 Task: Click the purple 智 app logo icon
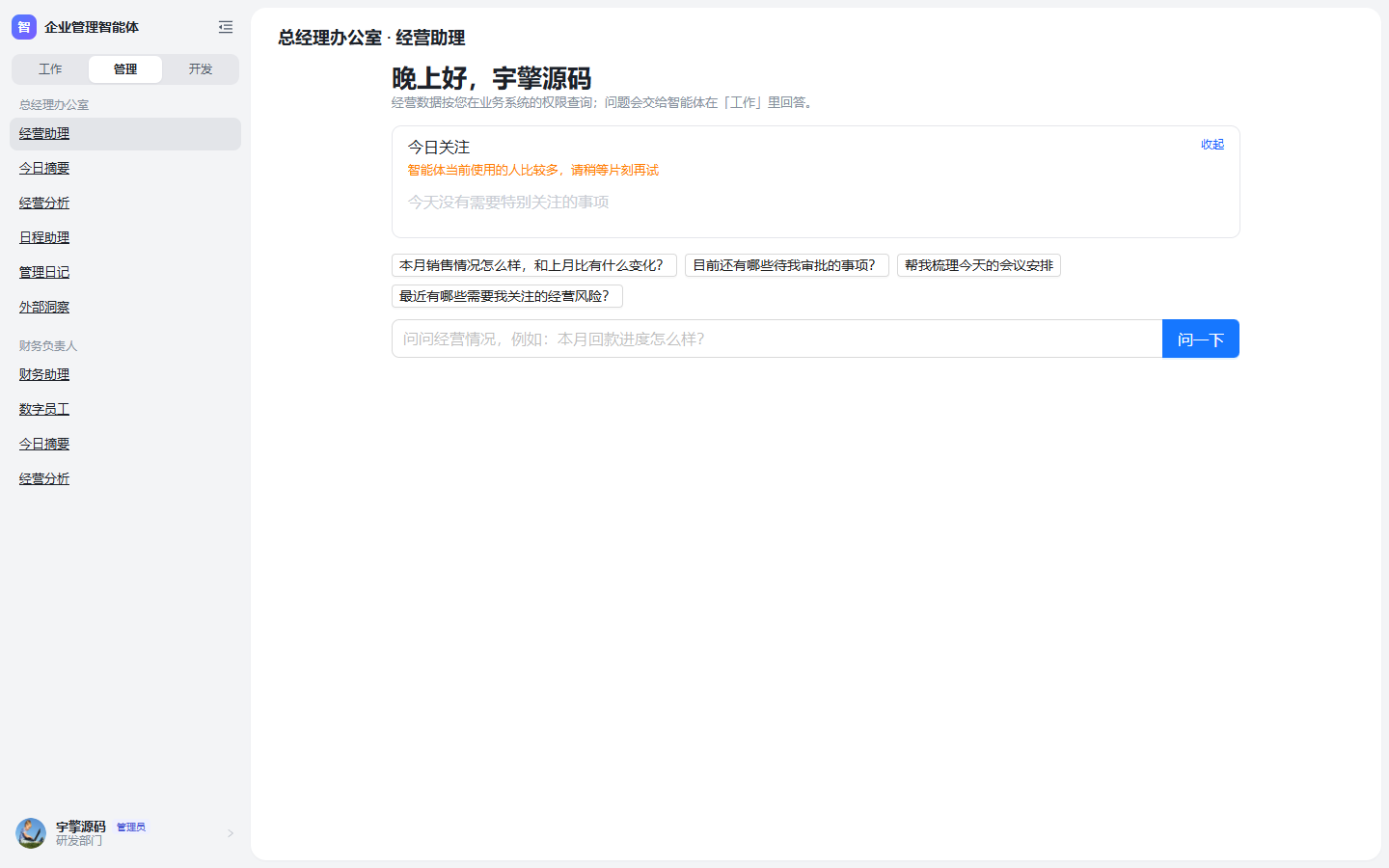(x=24, y=27)
